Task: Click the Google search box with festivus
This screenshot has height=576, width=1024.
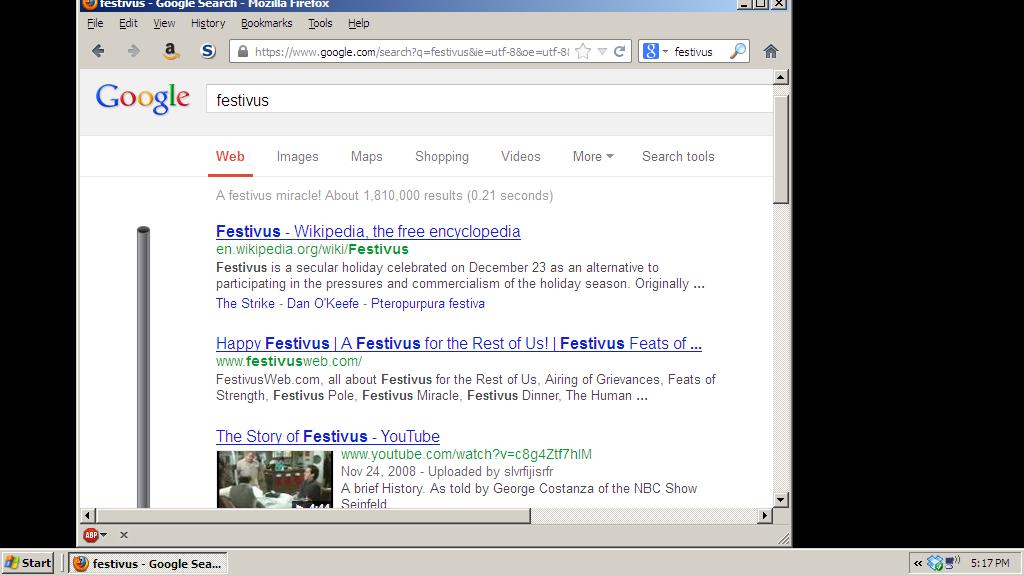Action: (489, 100)
